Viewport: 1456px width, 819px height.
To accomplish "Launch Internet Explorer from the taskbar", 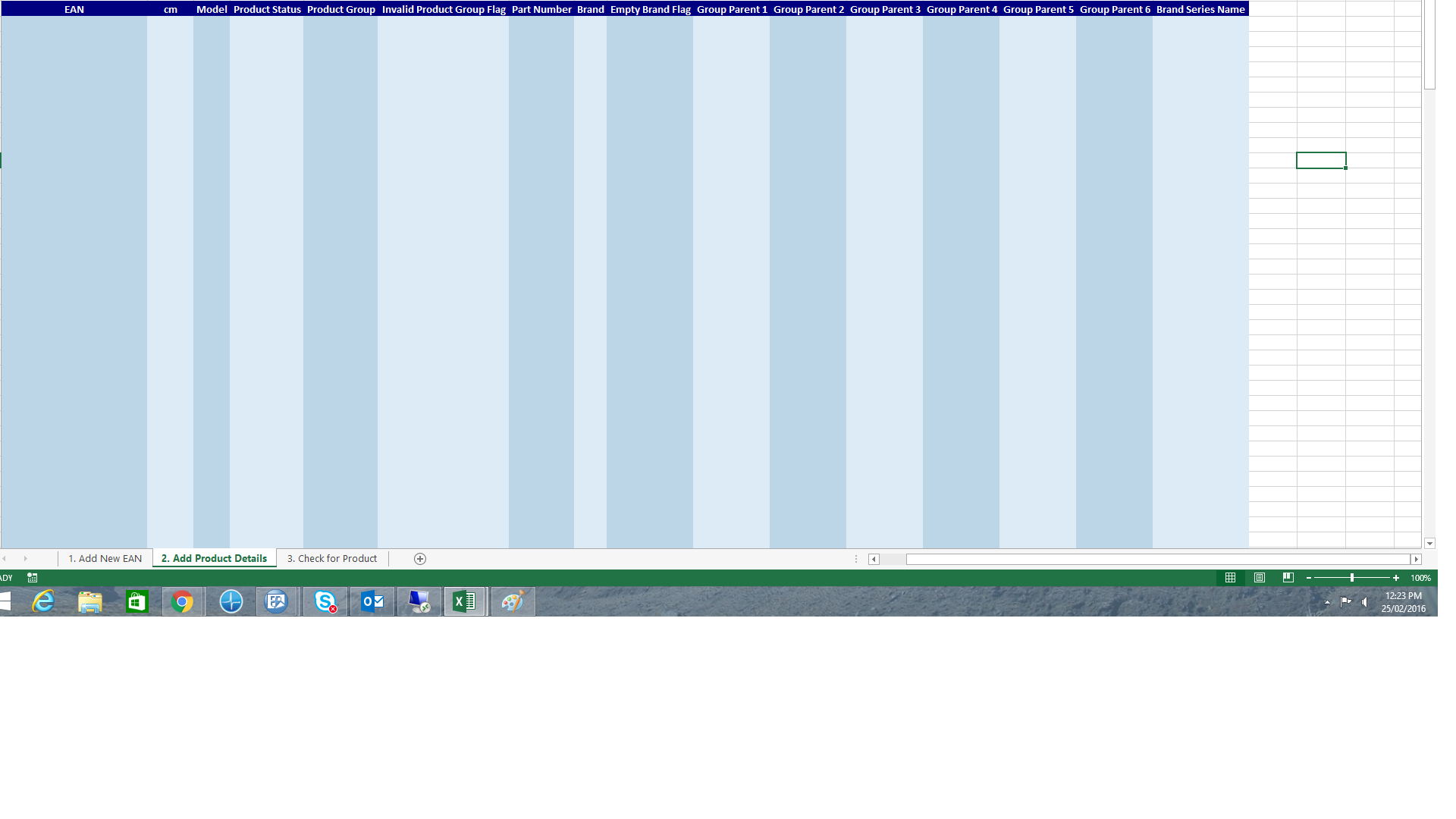I will pos(44,601).
